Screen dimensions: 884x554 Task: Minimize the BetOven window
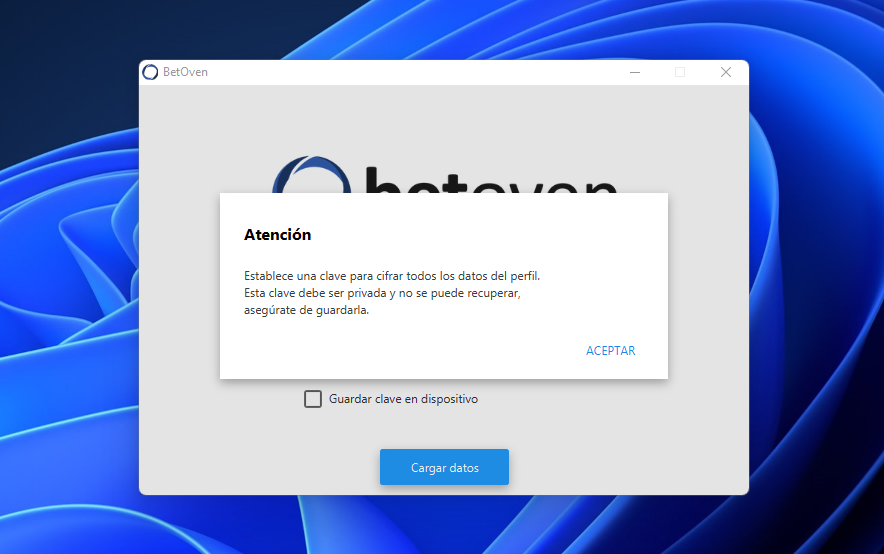tap(635, 72)
